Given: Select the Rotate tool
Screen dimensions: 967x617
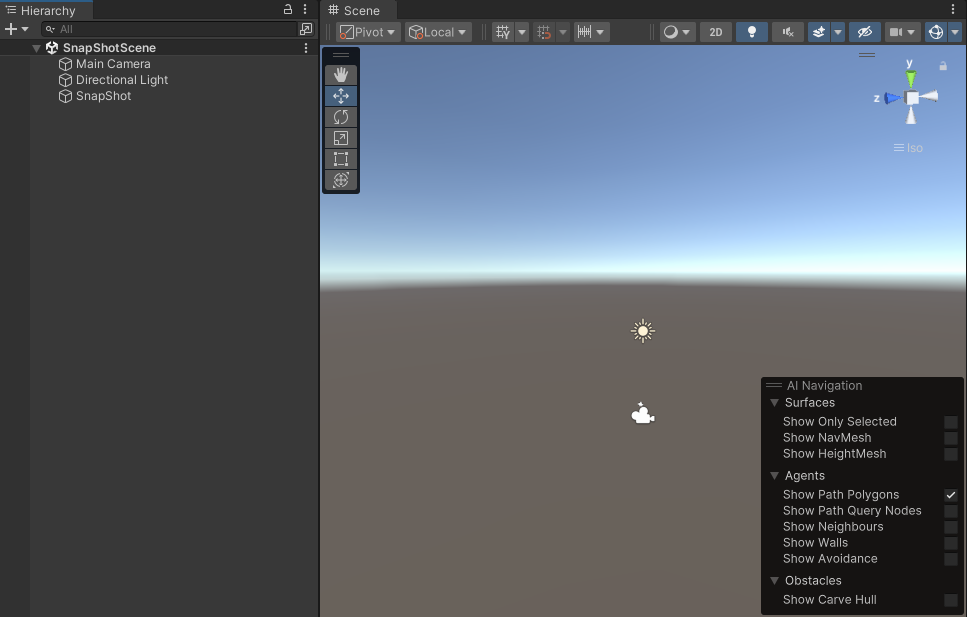Looking at the screenshot, I should 341,117.
